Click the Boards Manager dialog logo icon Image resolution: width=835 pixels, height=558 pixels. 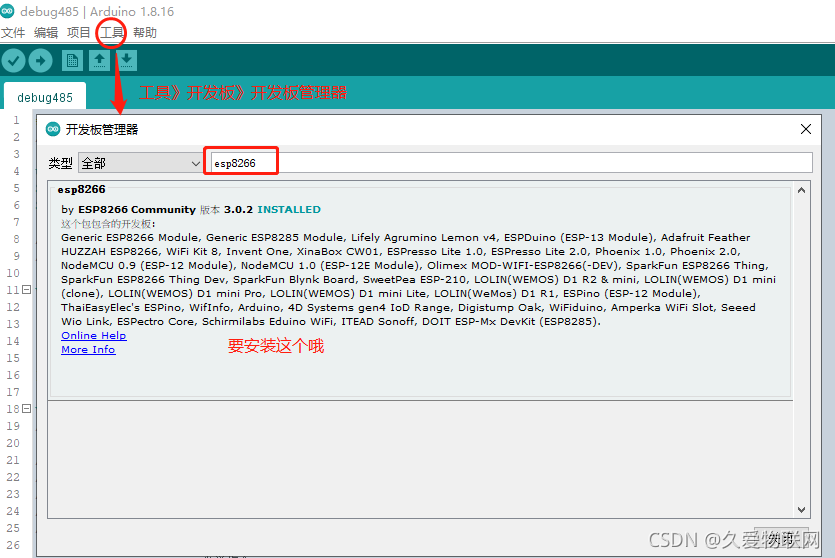(53, 129)
